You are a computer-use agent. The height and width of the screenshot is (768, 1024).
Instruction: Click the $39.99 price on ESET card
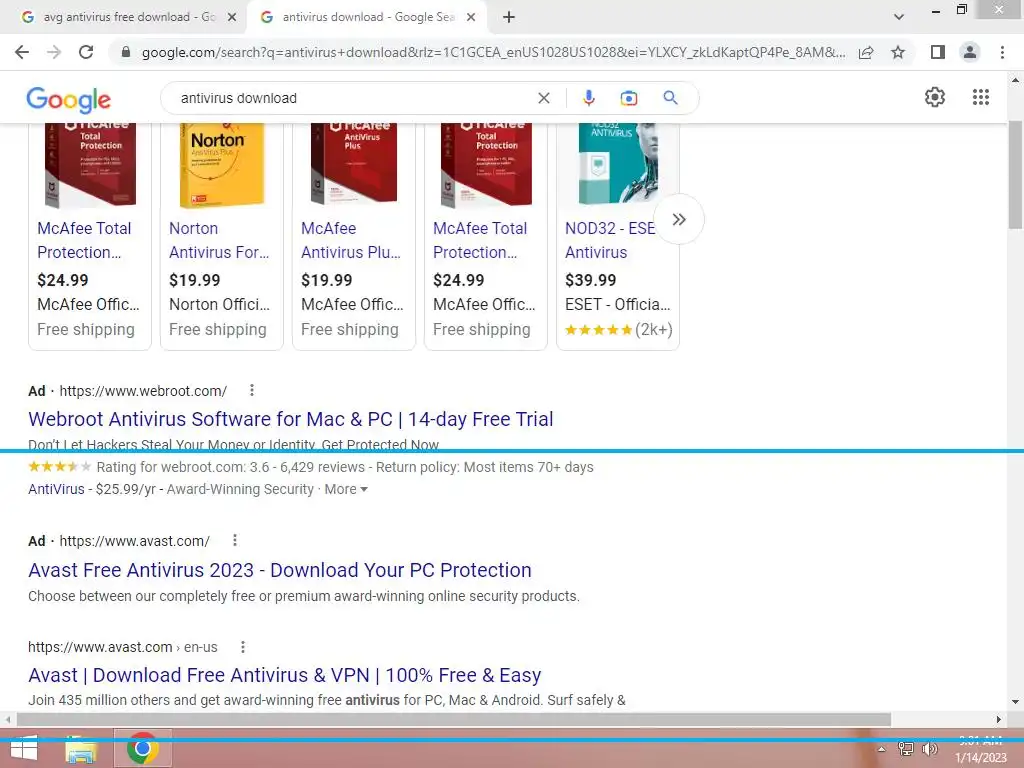pos(590,280)
